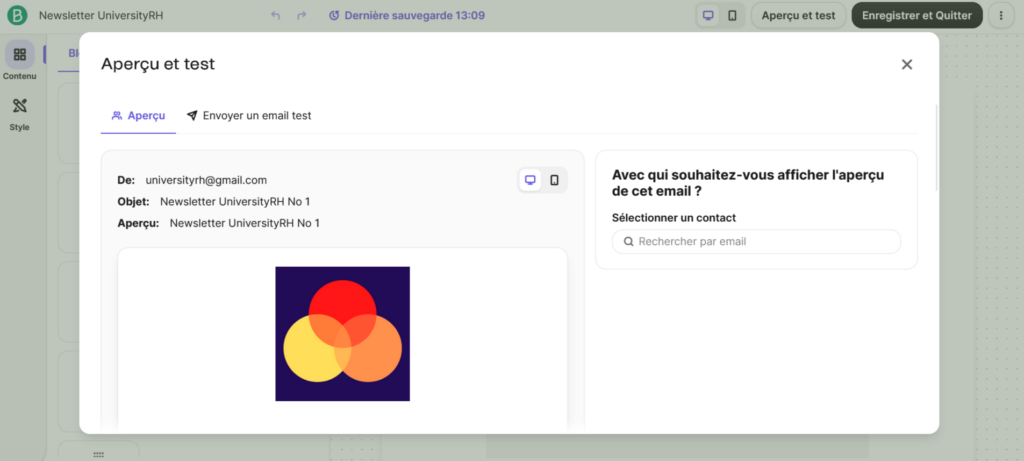
Task: Select the Aperçu tab
Action: coord(138,116)
